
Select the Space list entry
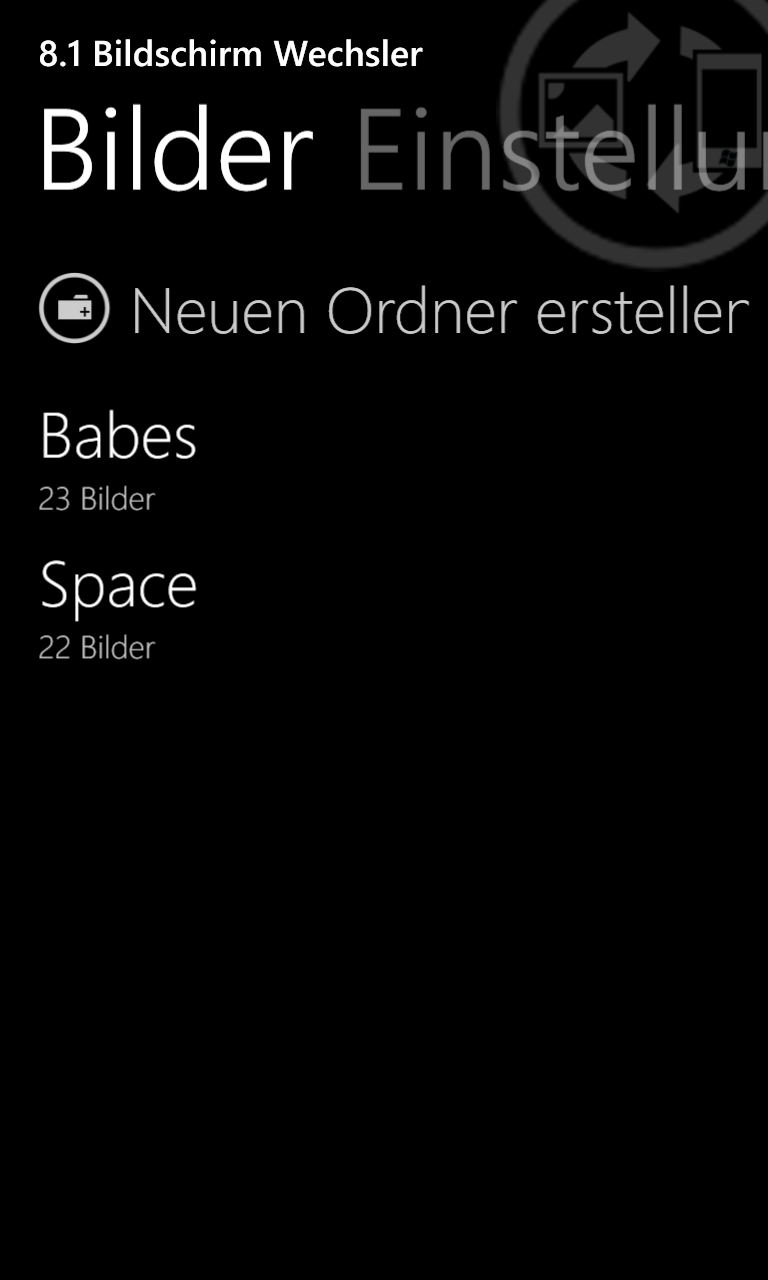pos(384,610)
